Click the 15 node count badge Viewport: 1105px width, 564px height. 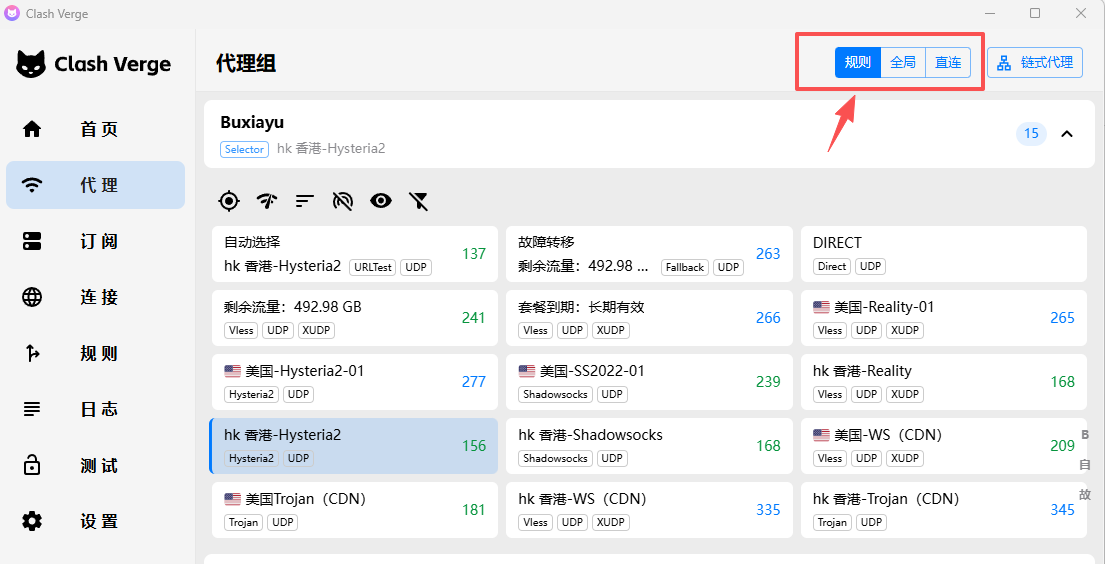pos(1031,133)
